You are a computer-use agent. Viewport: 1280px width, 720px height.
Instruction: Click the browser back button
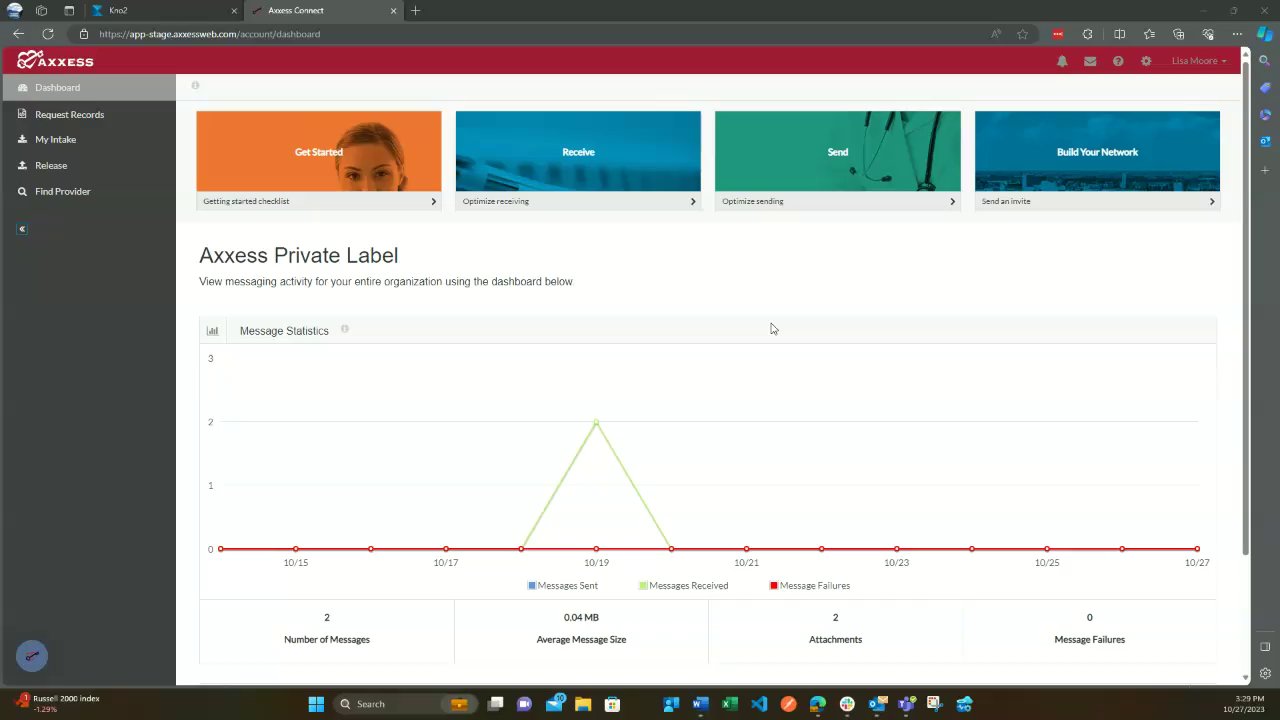click(x=18, y=34)
